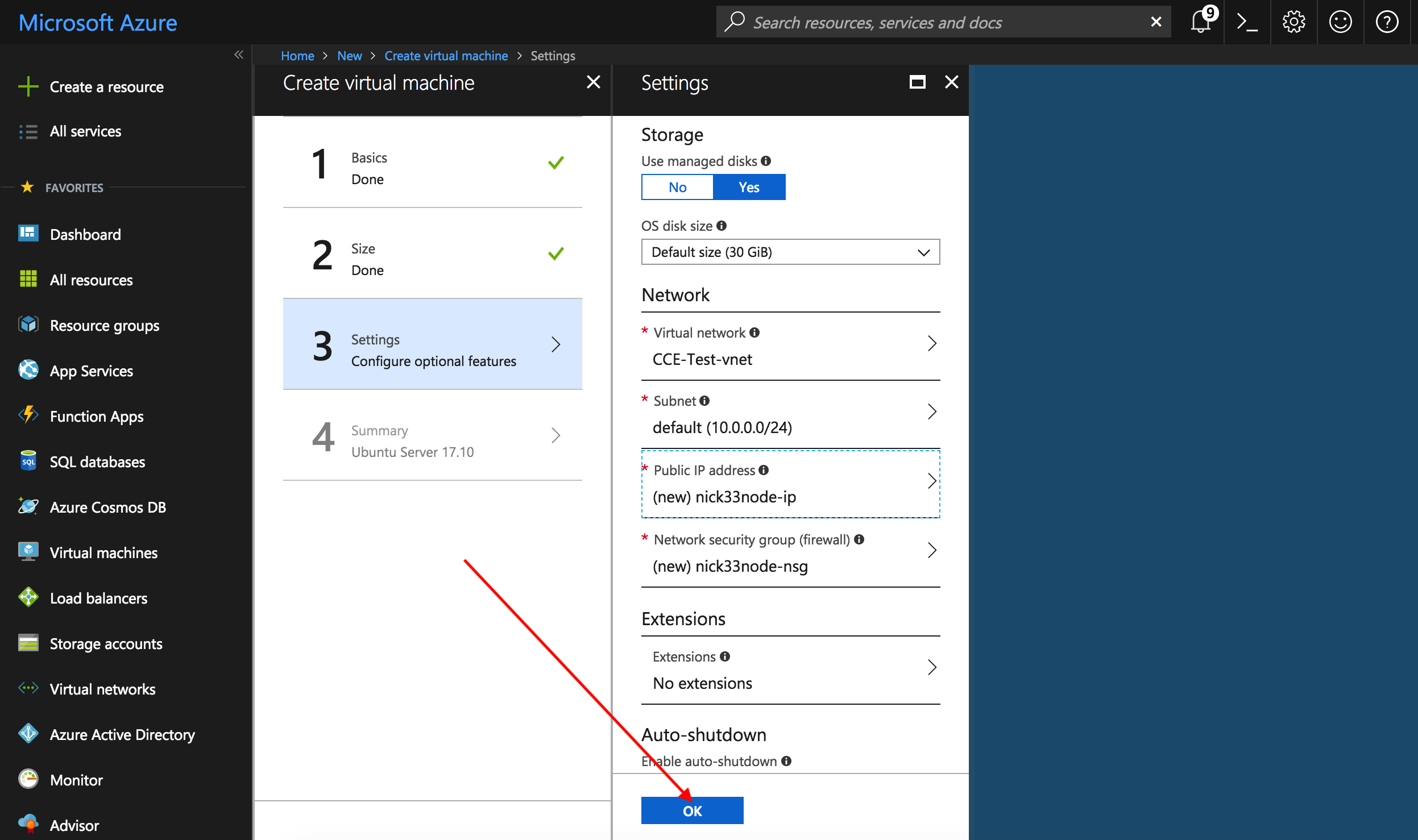Image resolution: width=1418 pixels, height=840 pixels.
Task: Show info tooltip for Subnet
Action: click(704, 401)
